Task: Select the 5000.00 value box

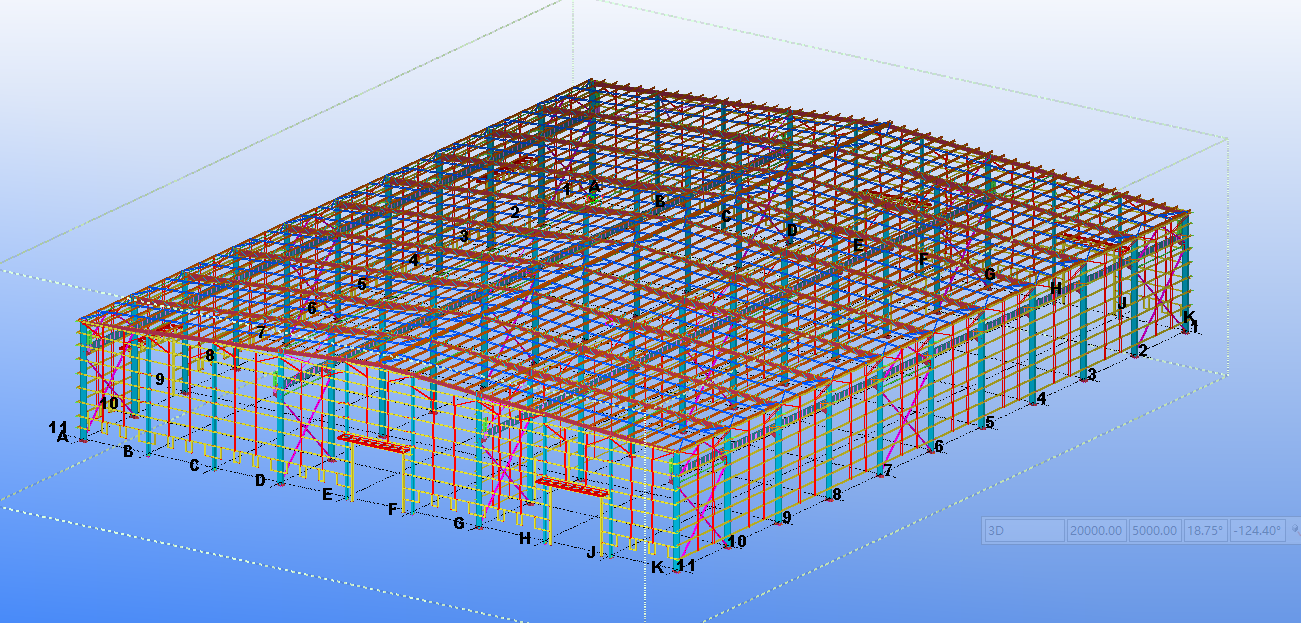Action: click(1154, 531)
